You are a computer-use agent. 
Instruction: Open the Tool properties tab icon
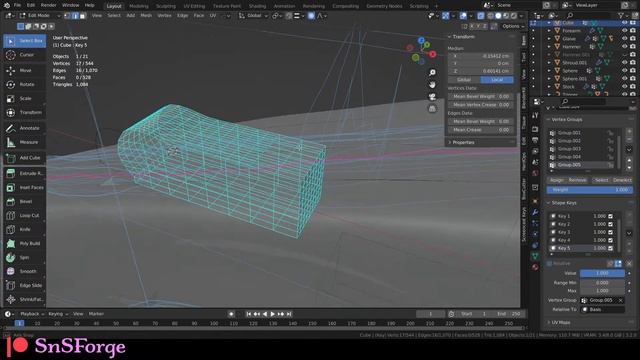(x=535, y=116)
